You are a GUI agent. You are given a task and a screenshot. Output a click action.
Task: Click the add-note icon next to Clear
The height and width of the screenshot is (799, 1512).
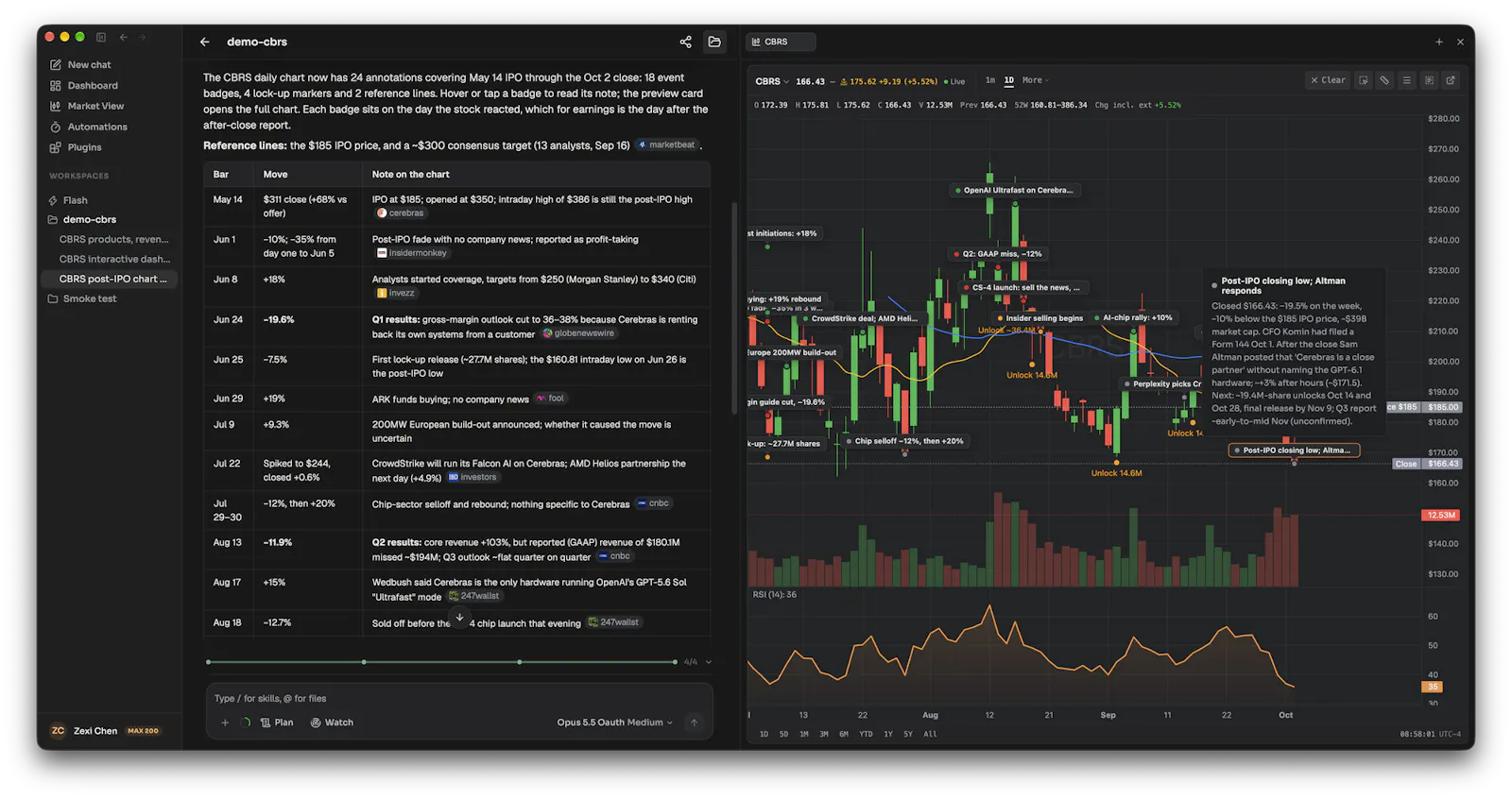(x=1364, y=81)
